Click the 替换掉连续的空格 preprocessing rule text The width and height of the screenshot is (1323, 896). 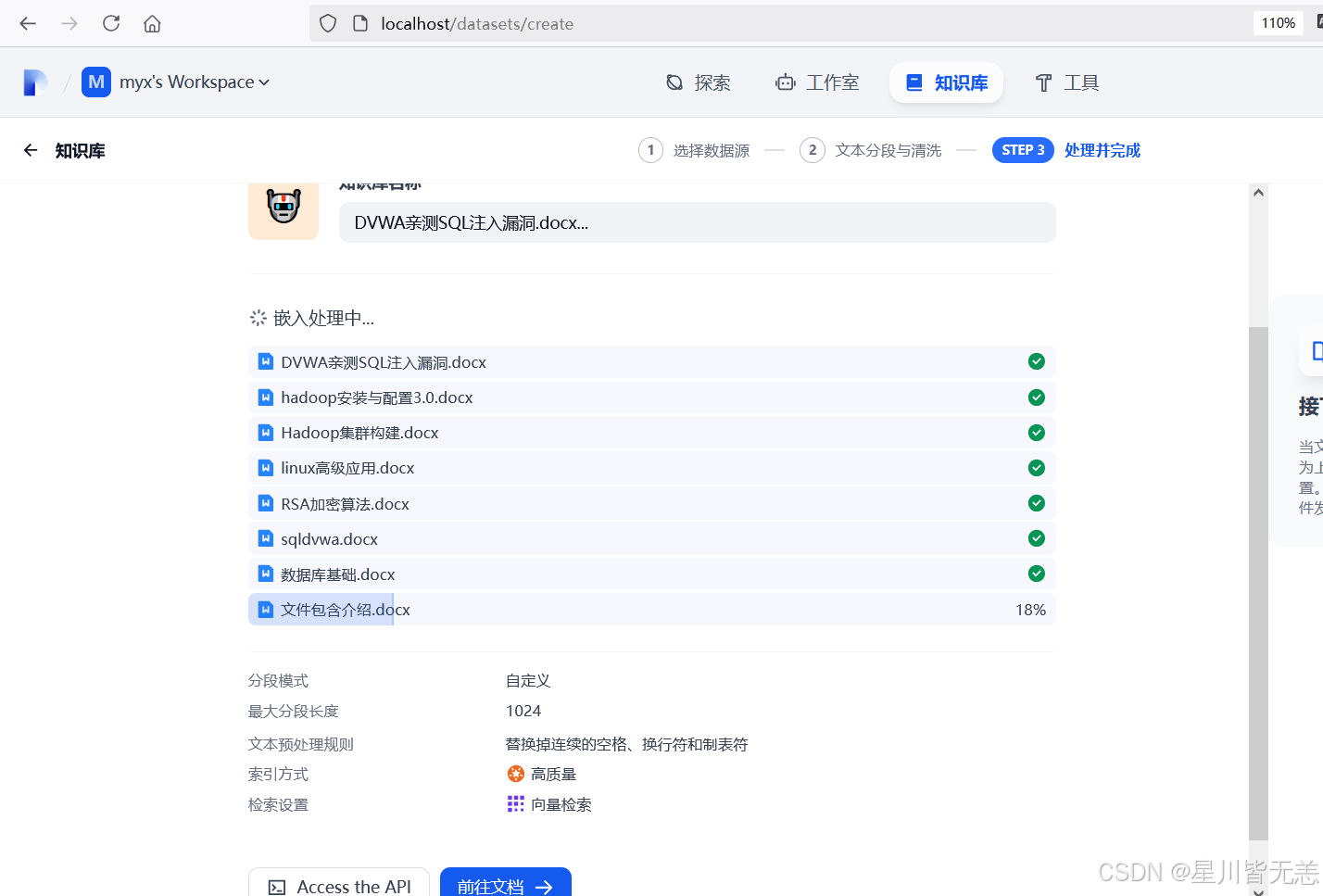click(626, 744)
